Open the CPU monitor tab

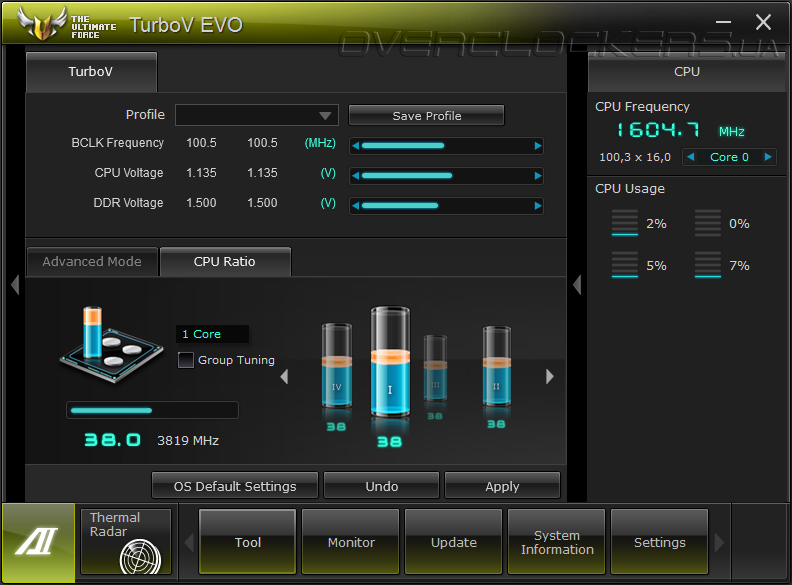tap(686, 72)
